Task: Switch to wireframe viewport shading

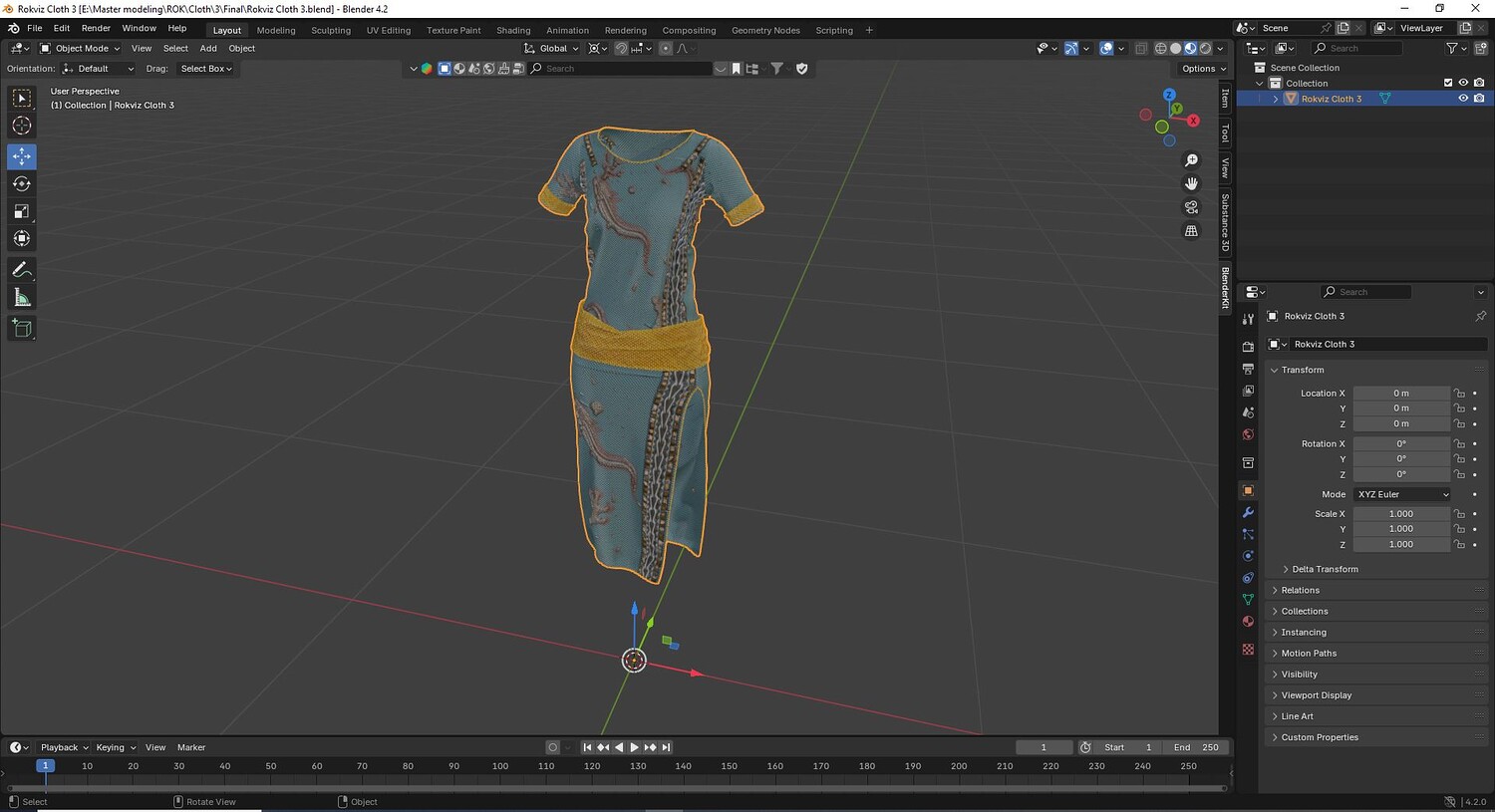Action: 1160,48
